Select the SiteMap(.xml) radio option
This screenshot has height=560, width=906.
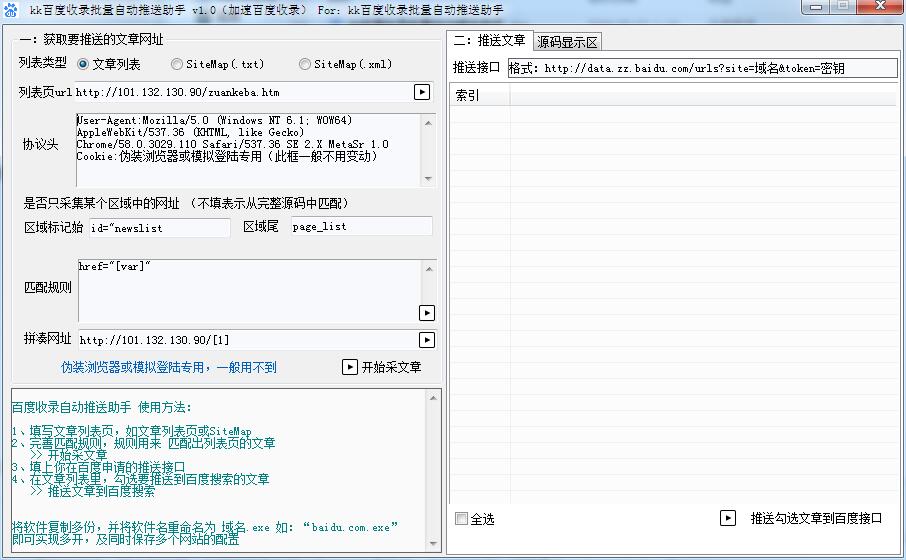[x=305, y=64]
